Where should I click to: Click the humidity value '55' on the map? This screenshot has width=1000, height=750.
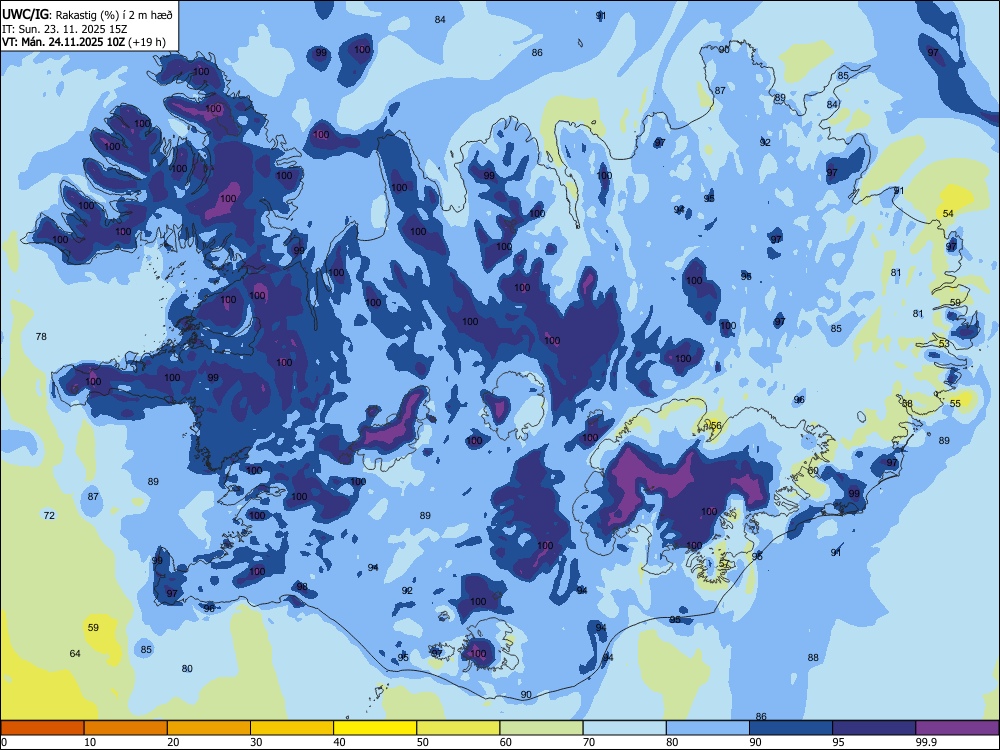click(955, 403)
